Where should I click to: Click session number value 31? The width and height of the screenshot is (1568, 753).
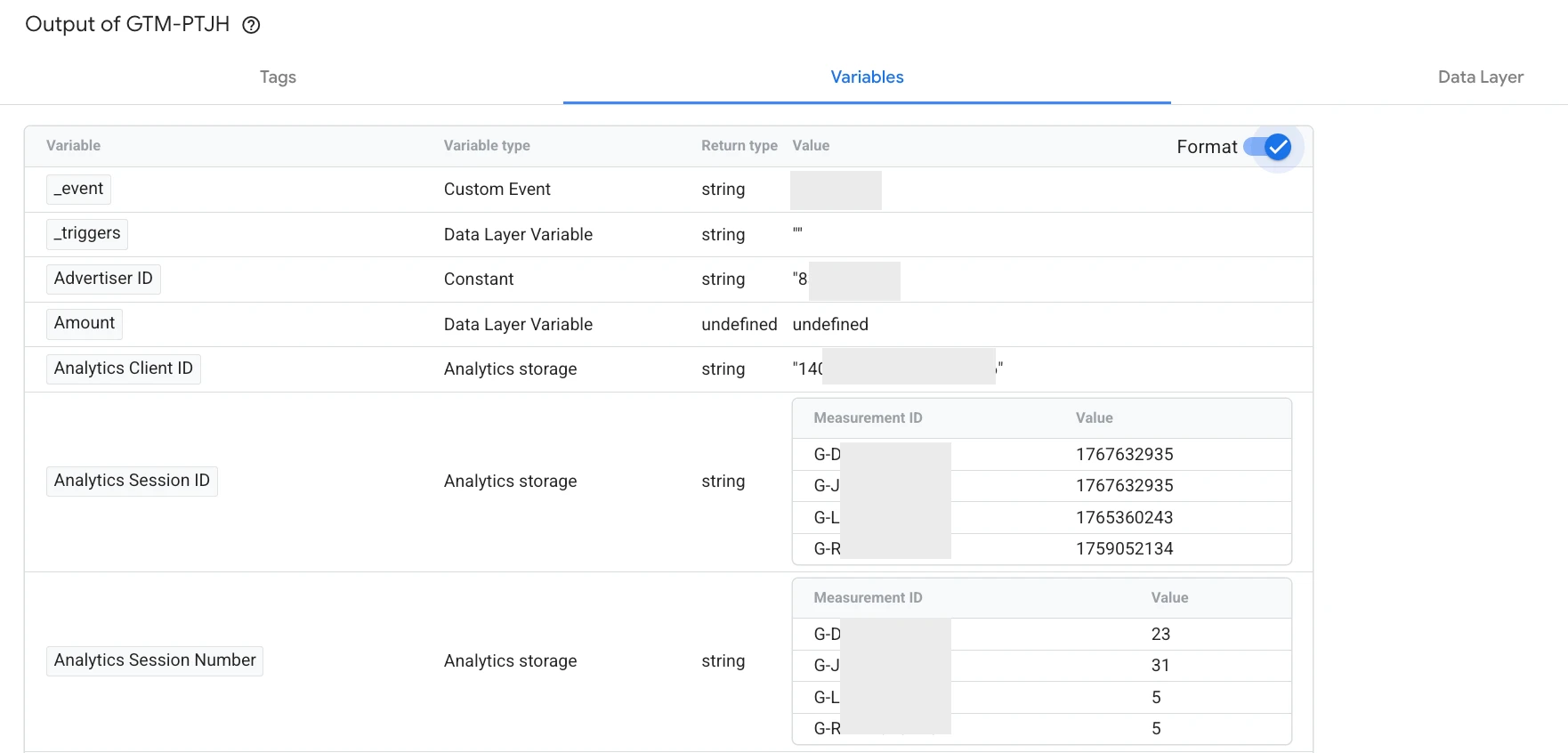pyautogui.click(x=1160, y=666)
